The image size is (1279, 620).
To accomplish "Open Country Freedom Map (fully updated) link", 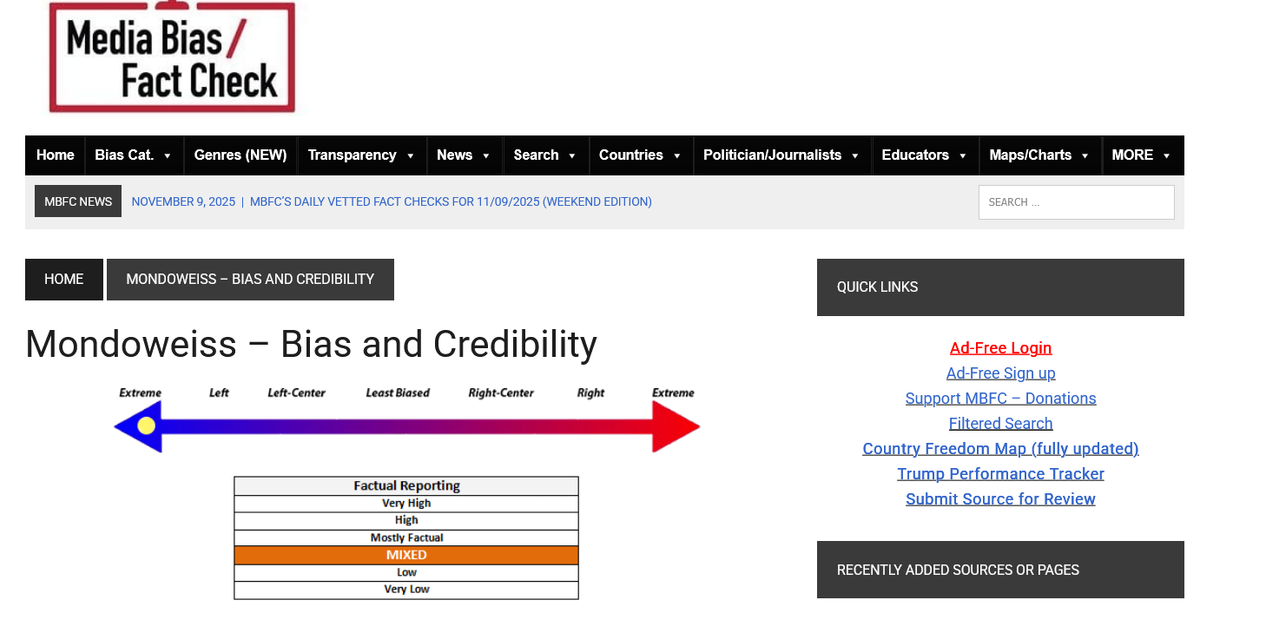I will 1001,448.
